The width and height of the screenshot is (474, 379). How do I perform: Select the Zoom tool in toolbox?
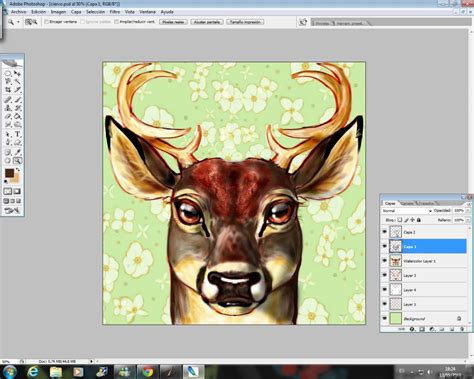coord(17,161)
